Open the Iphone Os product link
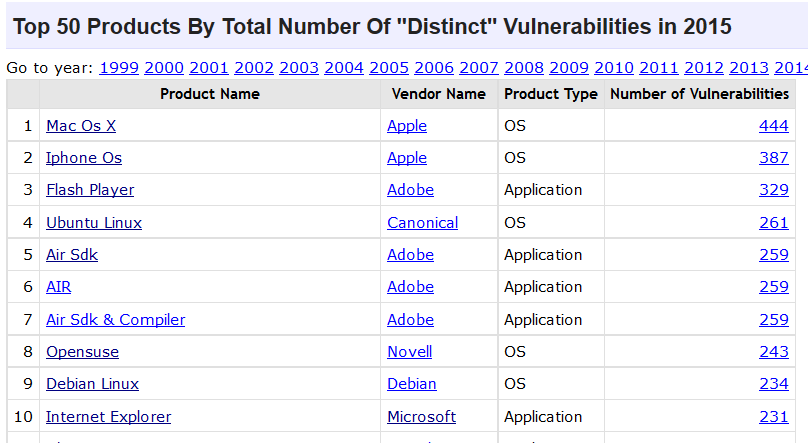 (84, 158)
